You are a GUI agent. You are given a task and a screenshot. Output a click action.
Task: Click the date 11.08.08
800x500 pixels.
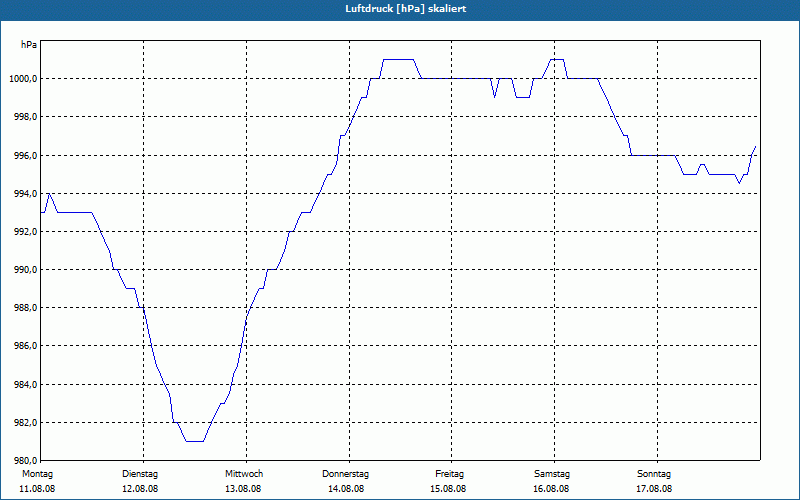[37, 489]
